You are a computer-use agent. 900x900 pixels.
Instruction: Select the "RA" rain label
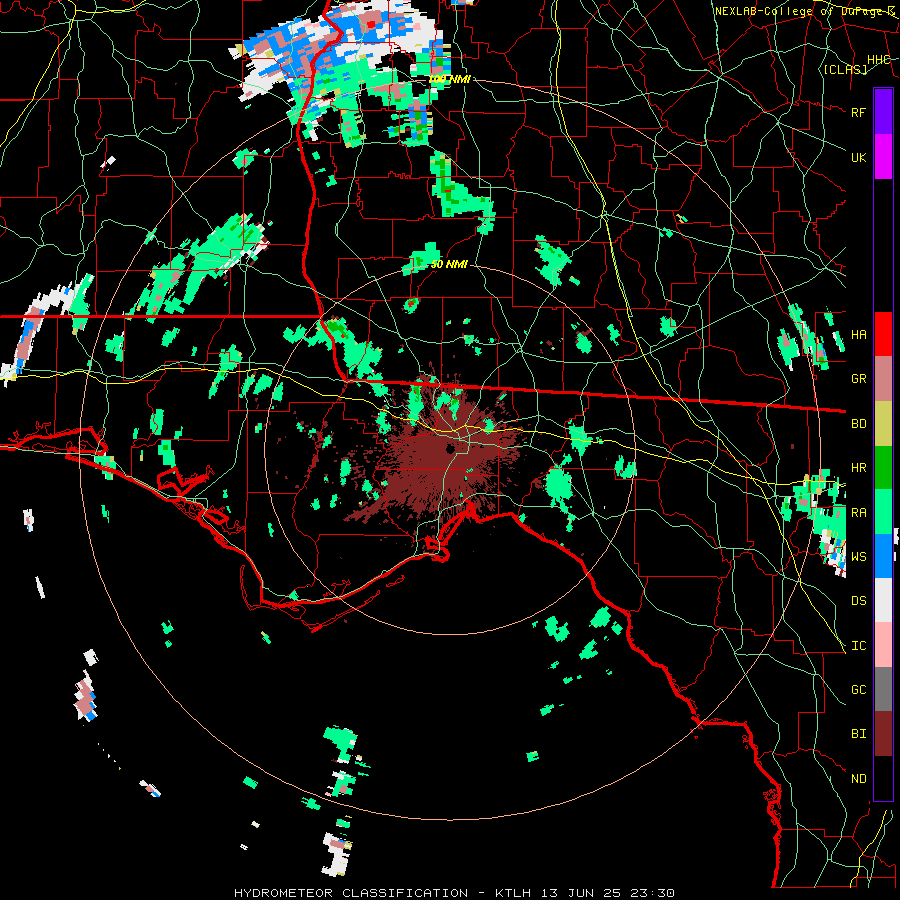pos(858,513)
